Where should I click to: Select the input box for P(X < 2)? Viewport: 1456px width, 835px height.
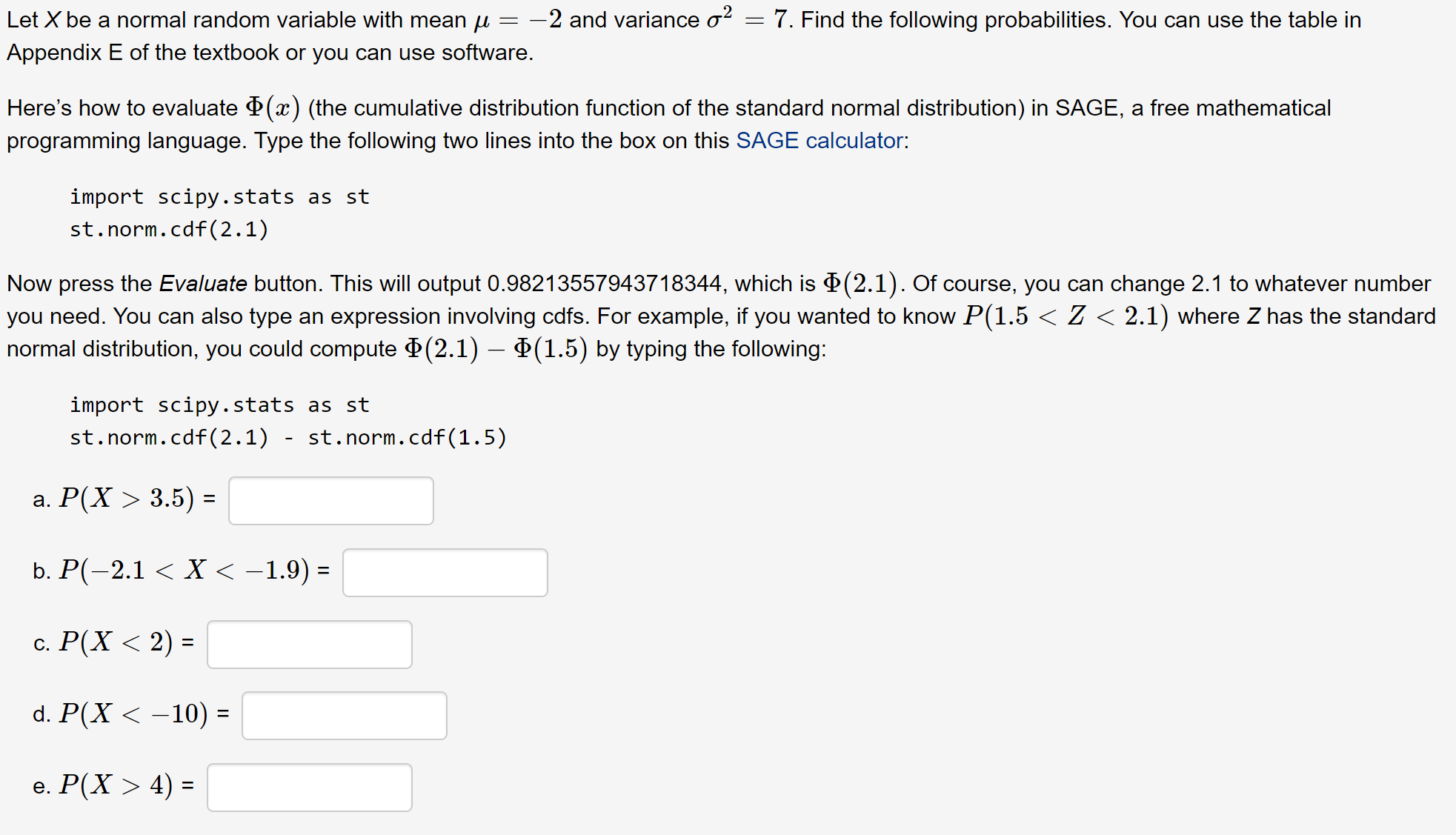[x=310, y=645]
